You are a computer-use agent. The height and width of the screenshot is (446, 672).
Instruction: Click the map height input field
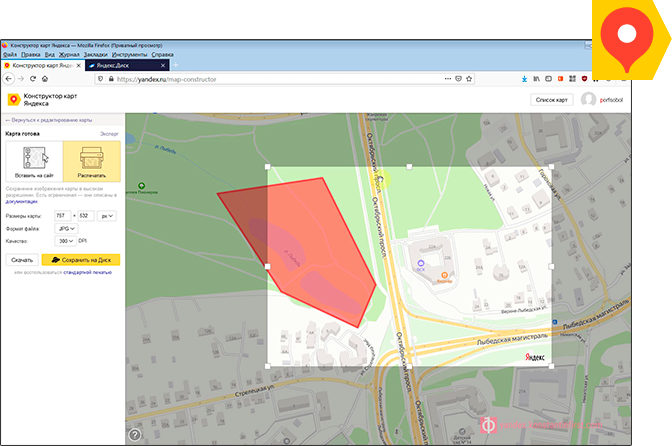[86, 216]
